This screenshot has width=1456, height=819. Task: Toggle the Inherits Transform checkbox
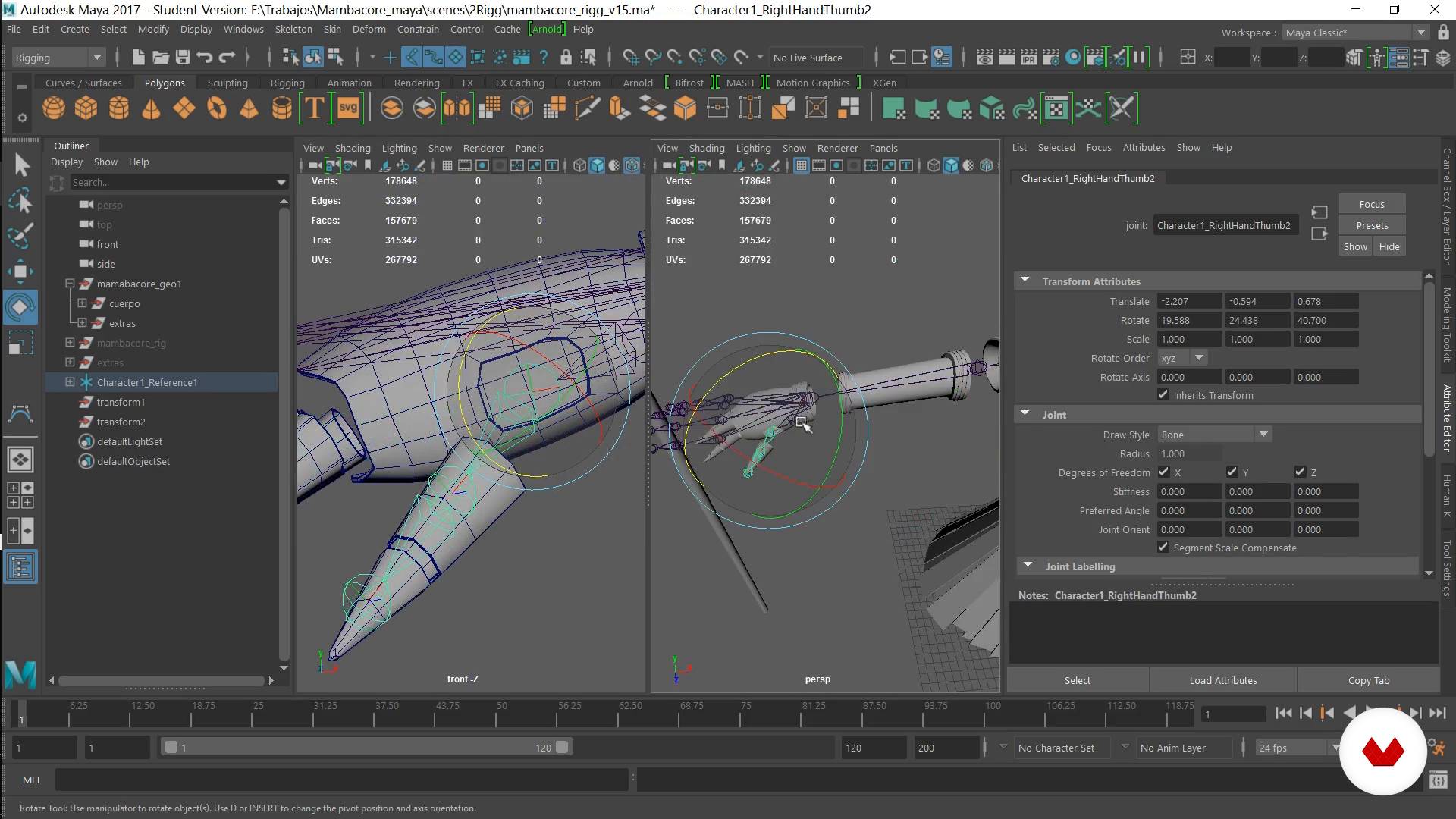pyautogui.click(x=1163, y=394)
